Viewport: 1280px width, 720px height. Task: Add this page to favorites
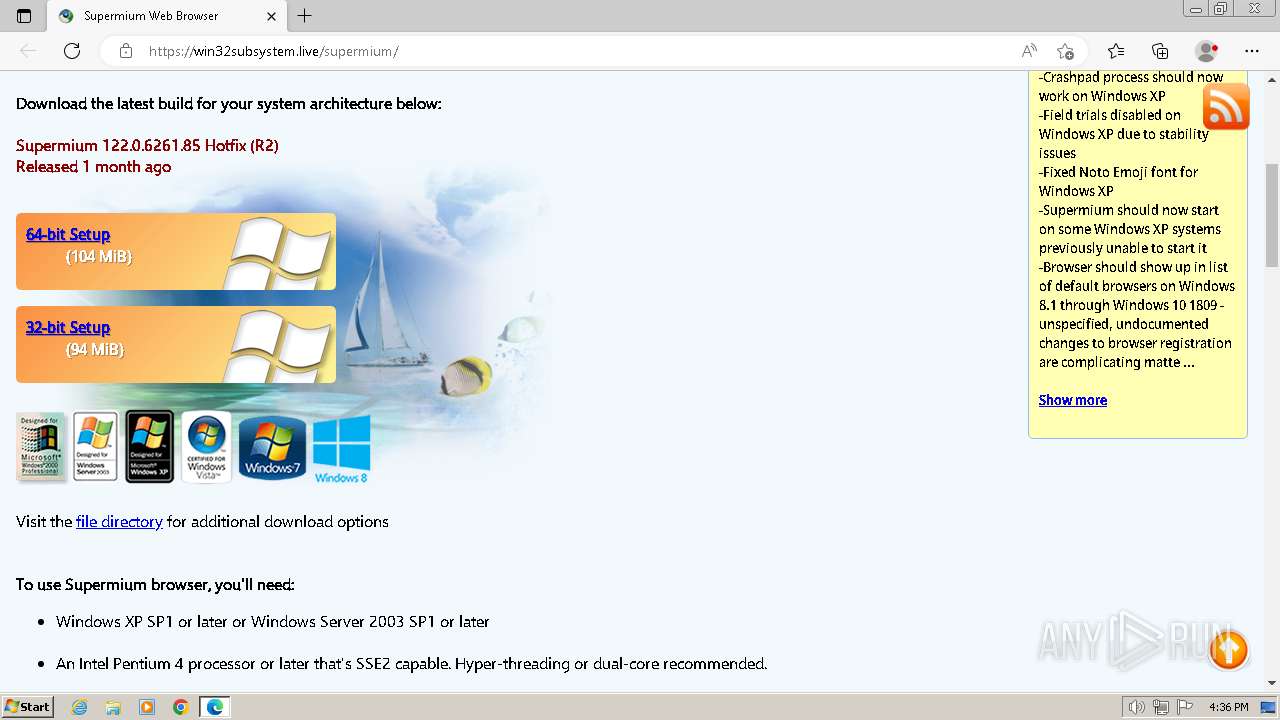coord(1066,51)
